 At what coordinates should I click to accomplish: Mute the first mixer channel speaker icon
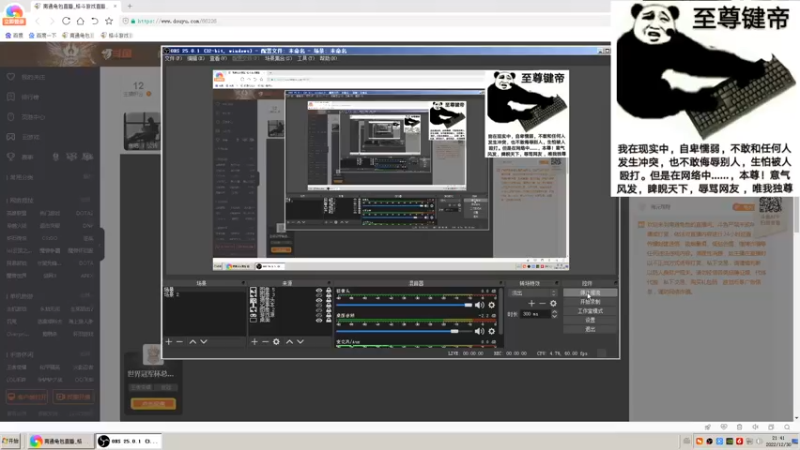(479, 305)
